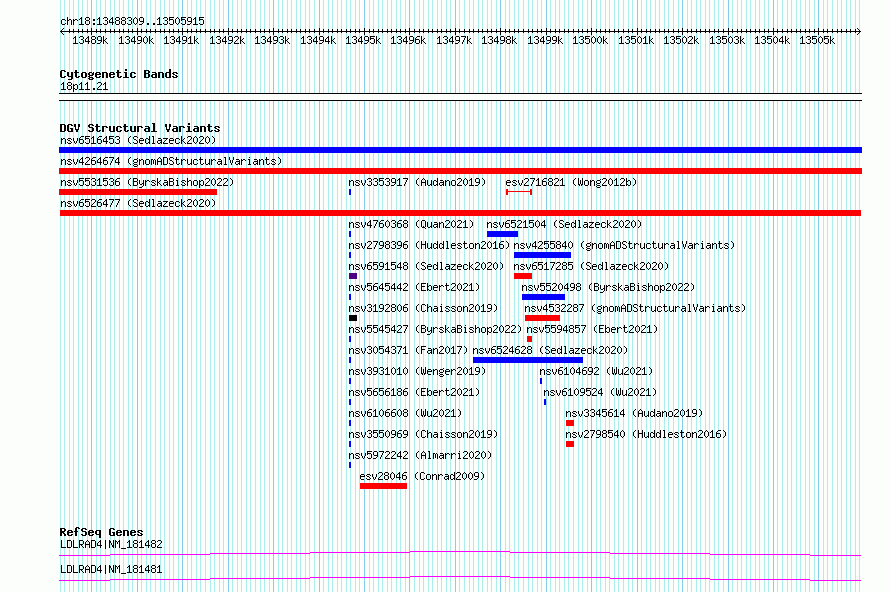Click the RefSeq Genes track heading

tap(101, 532)
